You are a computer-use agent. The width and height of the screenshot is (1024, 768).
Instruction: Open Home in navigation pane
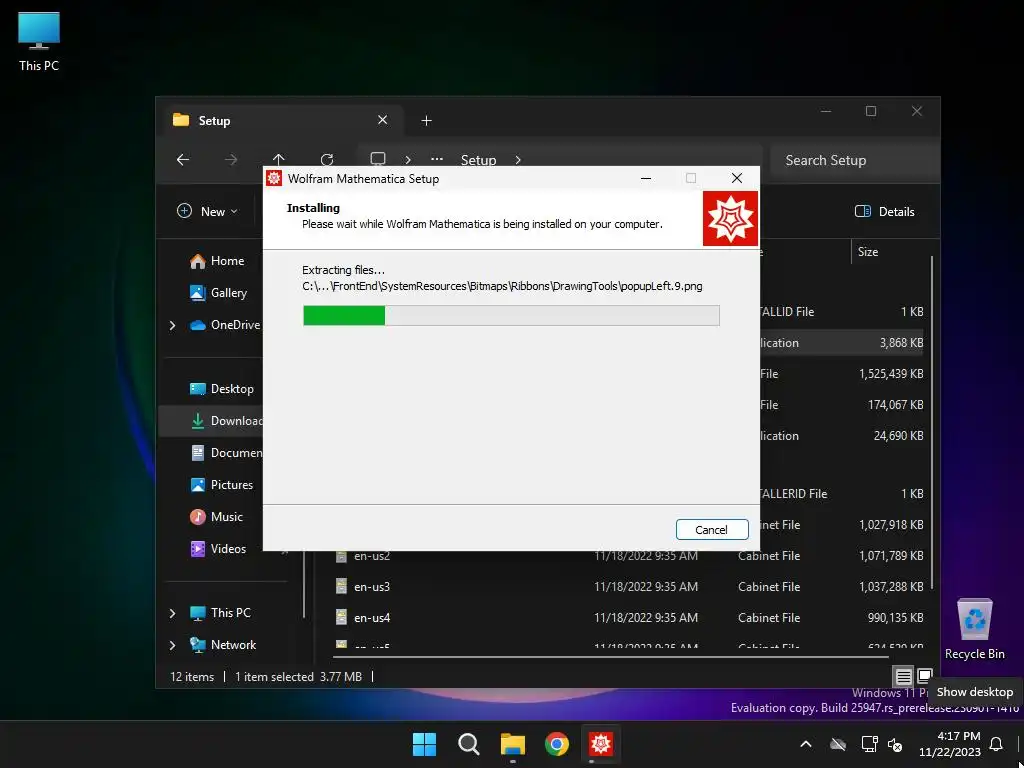(x=218, y=261)
